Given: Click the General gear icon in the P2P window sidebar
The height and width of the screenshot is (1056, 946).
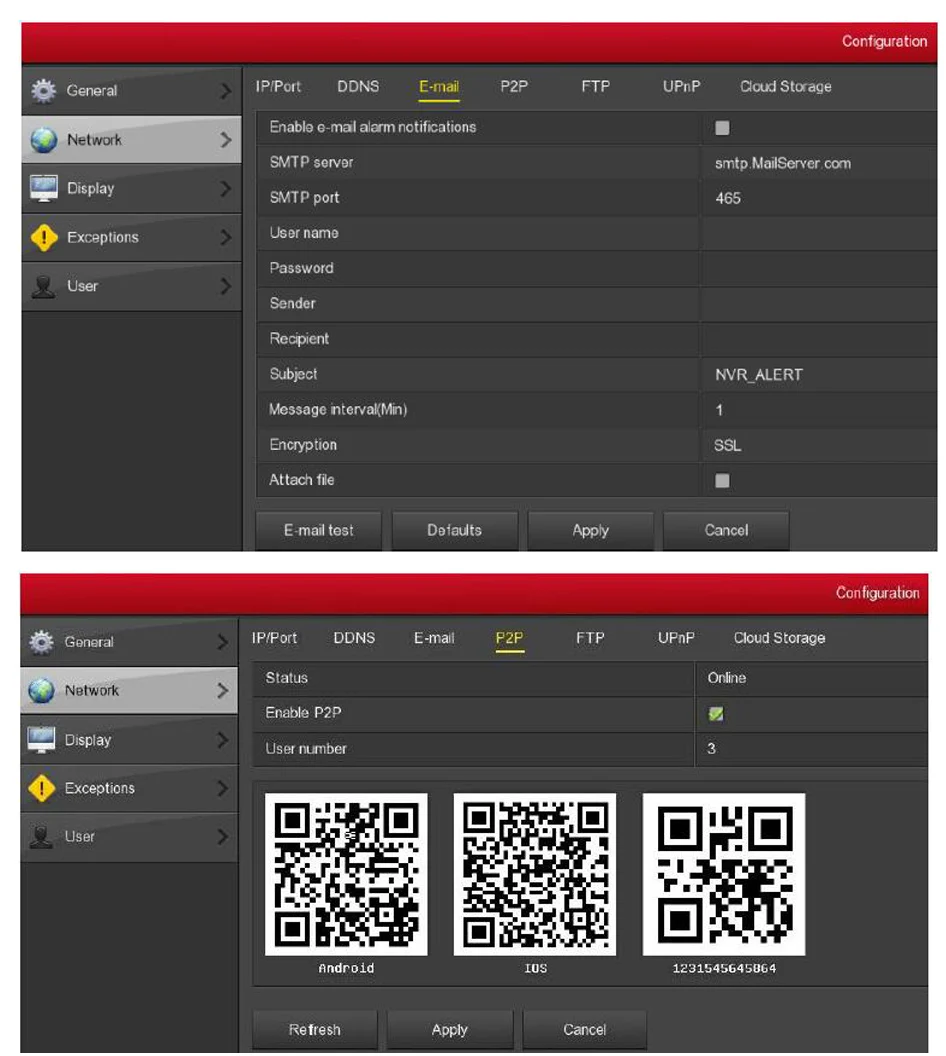Looking at the screenshot, I should pyautogui.click(x=42, y=642).
